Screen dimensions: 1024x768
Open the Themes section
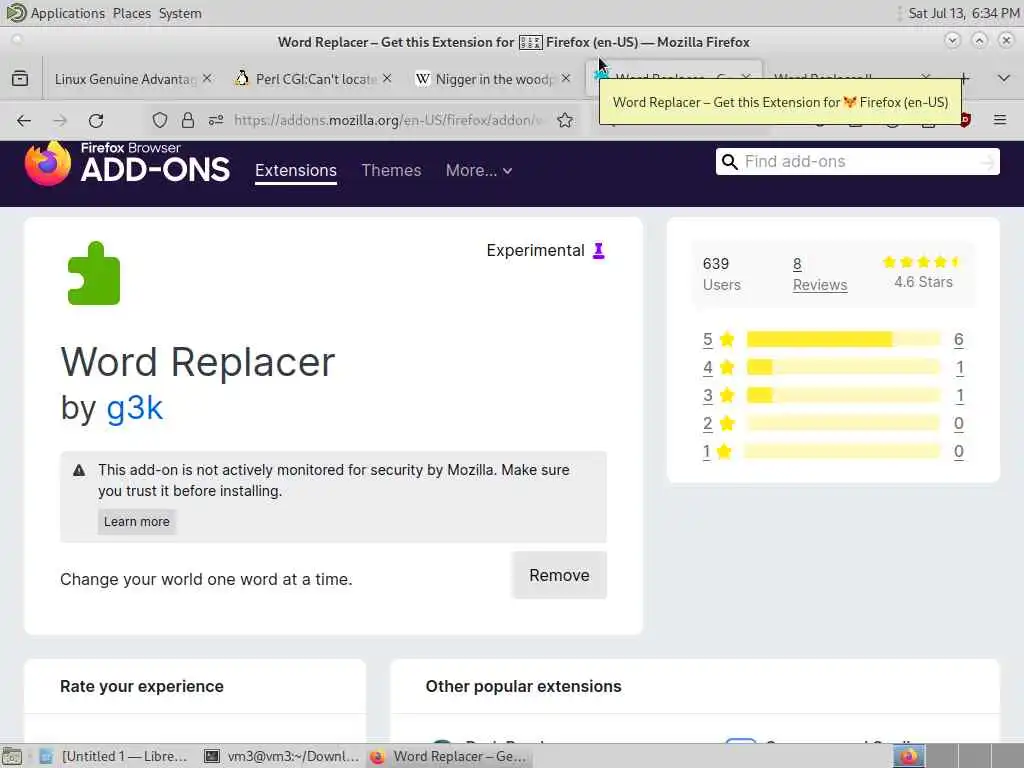pyautogui.click(x=391, y=170)
